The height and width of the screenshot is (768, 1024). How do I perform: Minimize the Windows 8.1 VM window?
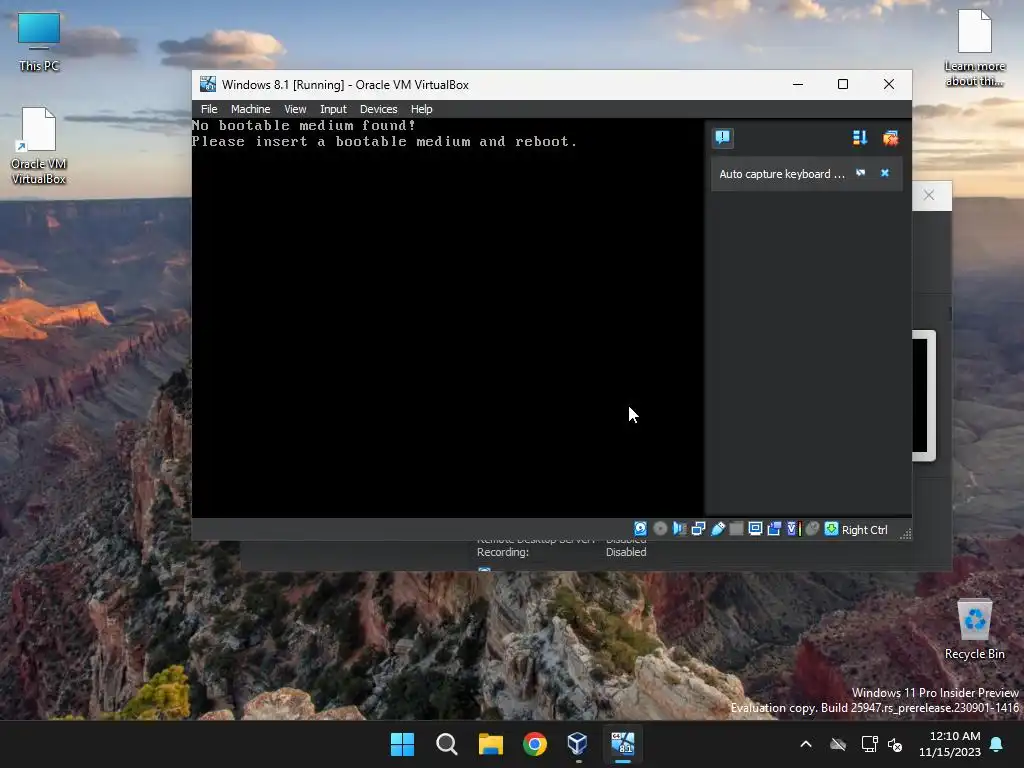tap(797, 84)
